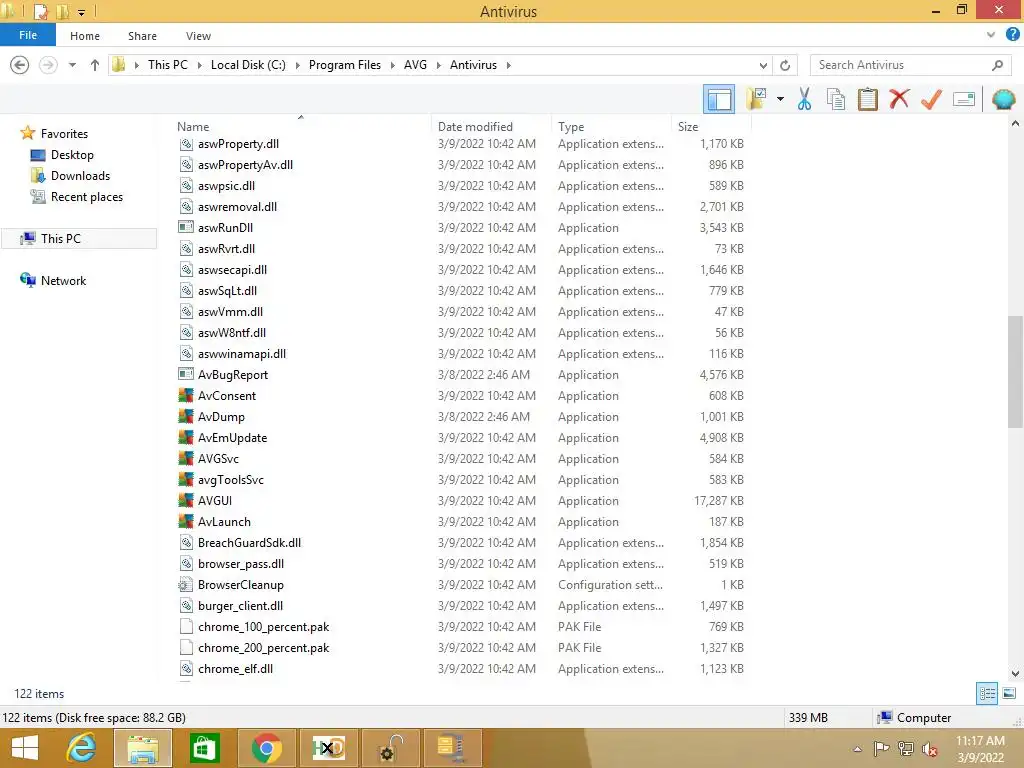Viewport: 1024px width, 768px height.
Task: Switch to details view icon in status bar
Action: (x=987, y=694)
